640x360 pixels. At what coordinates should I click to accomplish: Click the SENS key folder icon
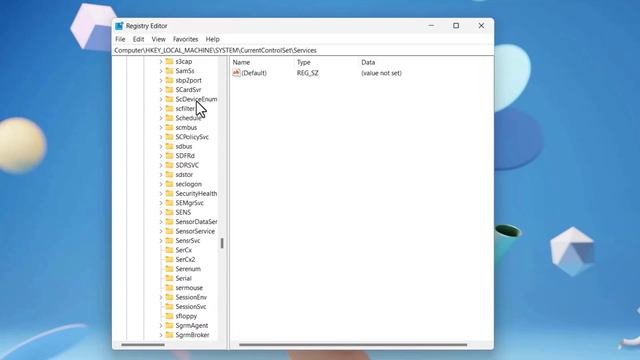(169, 212)
